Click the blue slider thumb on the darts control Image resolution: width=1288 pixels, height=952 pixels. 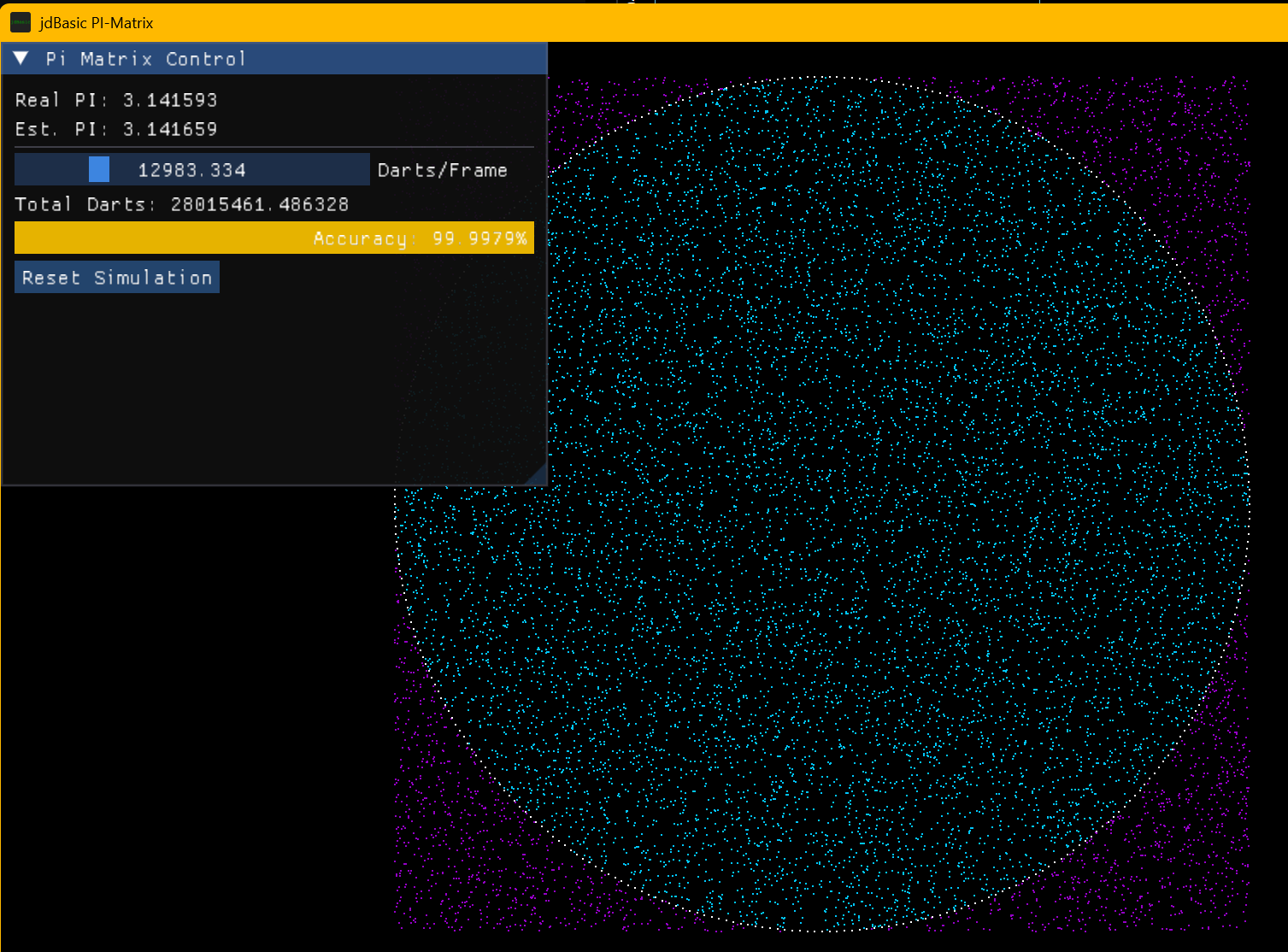pyautogui.click(x=99, y=168)
